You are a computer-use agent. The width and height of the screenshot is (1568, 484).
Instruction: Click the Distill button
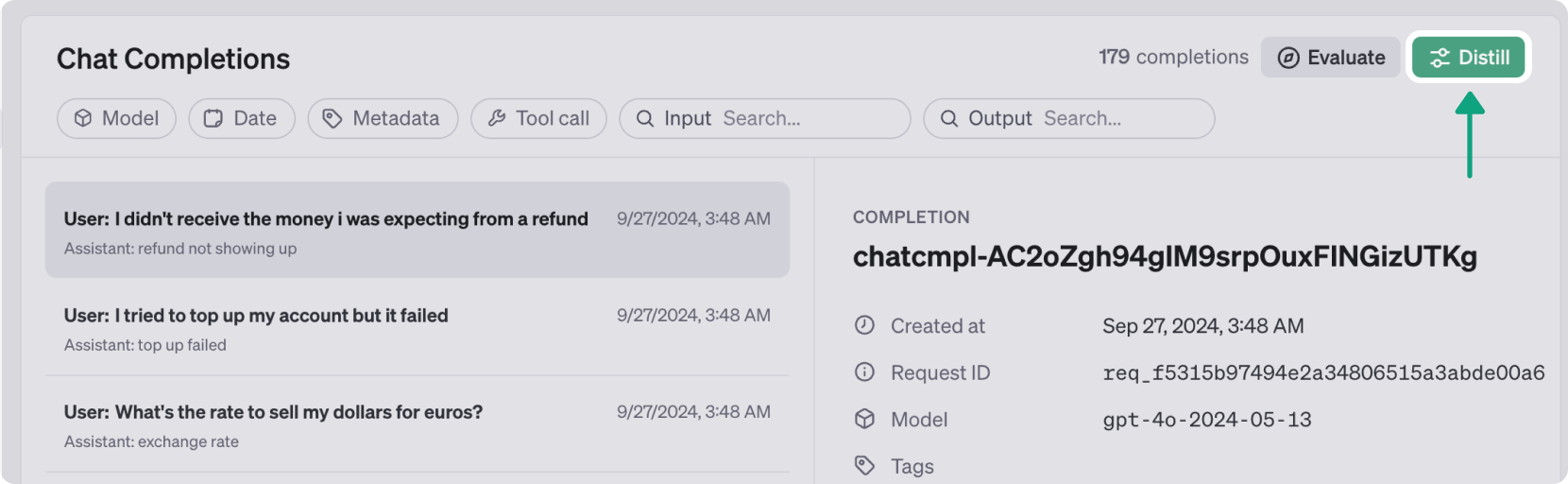[x=1468, y=58]
